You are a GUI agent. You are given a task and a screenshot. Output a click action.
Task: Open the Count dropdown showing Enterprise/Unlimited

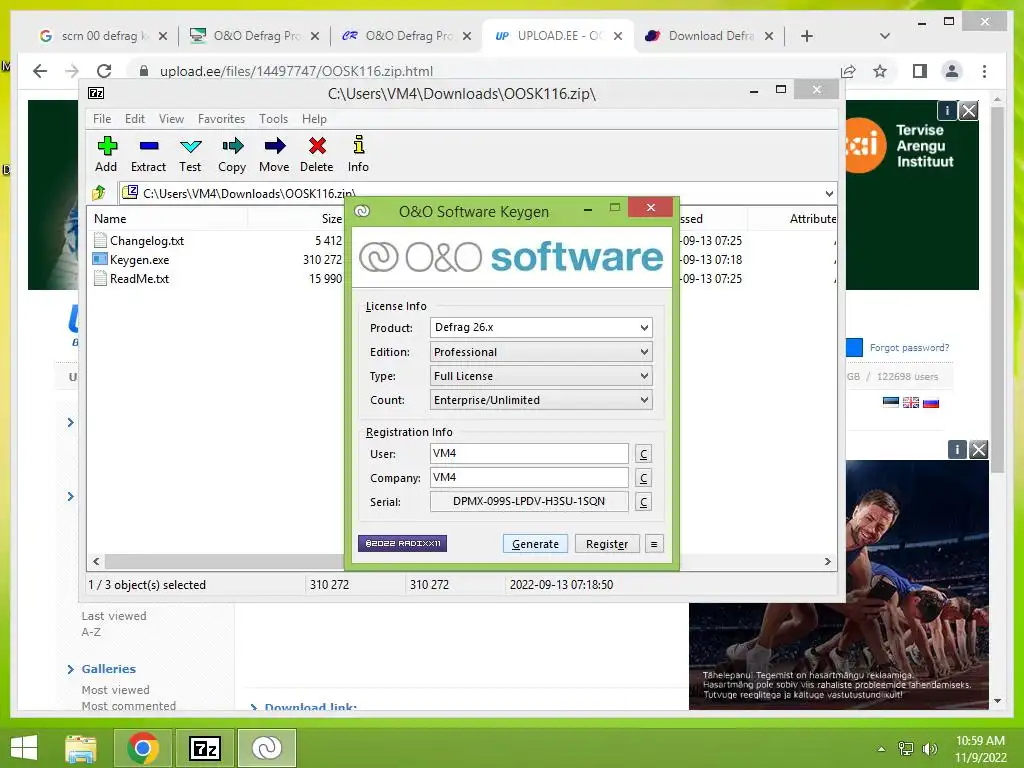541,400
